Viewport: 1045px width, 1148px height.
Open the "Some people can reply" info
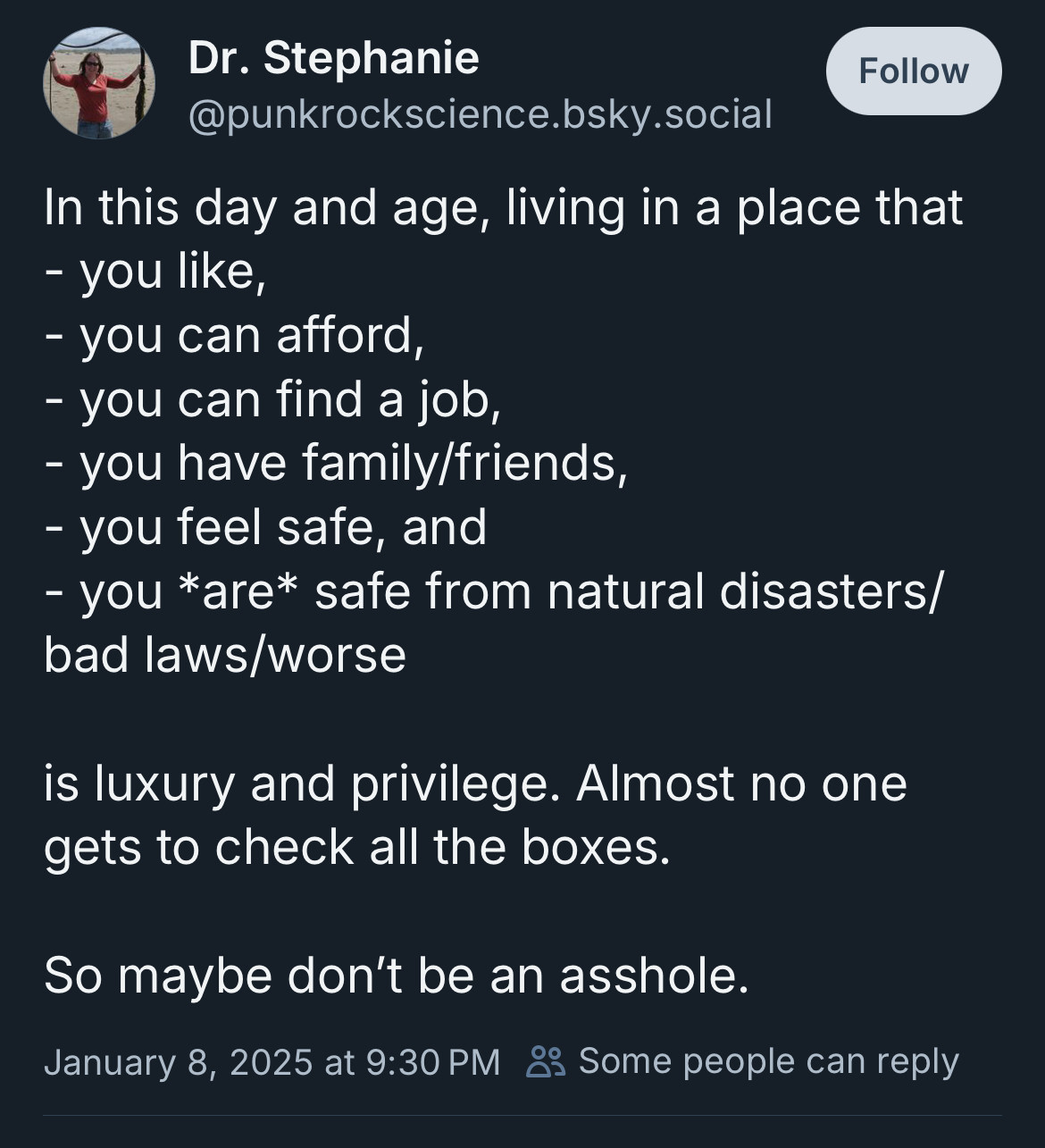pos(768,1061)
